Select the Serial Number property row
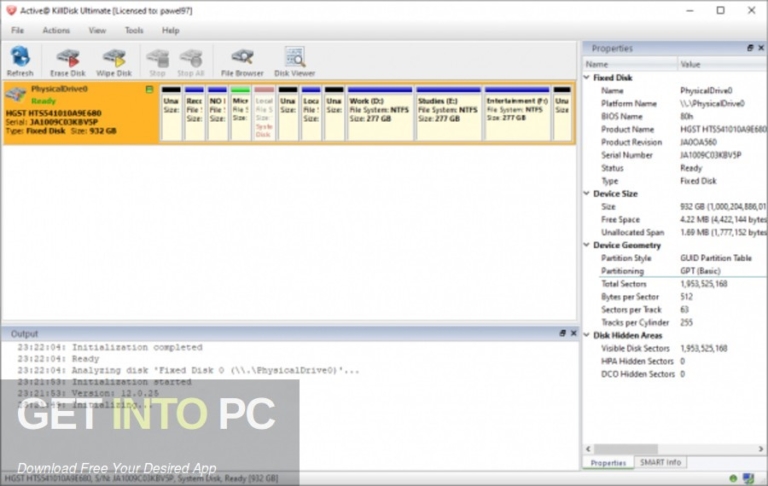 (x=675, y=155)
